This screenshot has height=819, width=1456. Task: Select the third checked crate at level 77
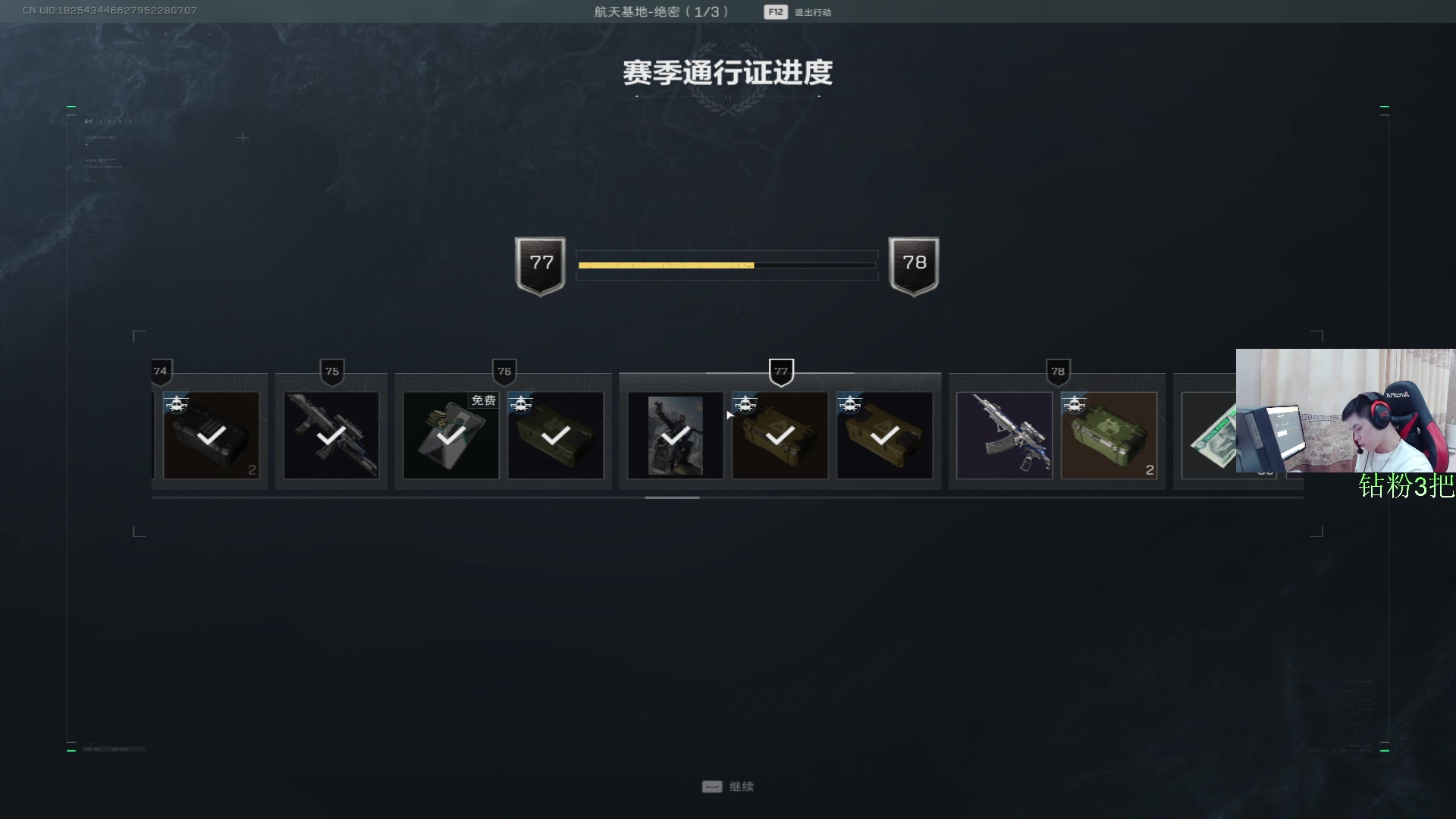click(x=884, y=435)
